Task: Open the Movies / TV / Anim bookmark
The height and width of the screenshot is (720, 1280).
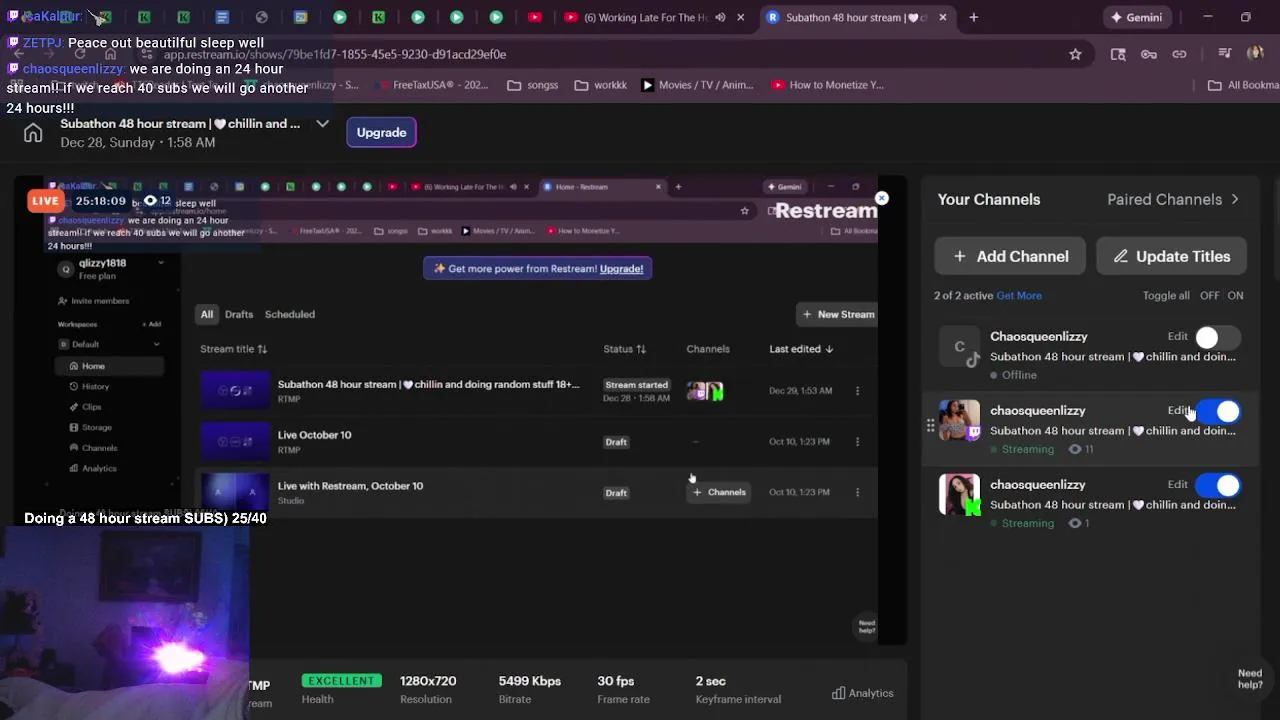Action: [697, 85]
